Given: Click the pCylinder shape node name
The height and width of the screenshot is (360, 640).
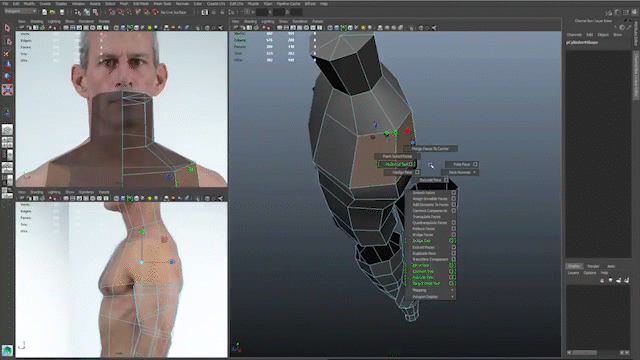Looking at the screenshot, I should [x=582, y=42].
